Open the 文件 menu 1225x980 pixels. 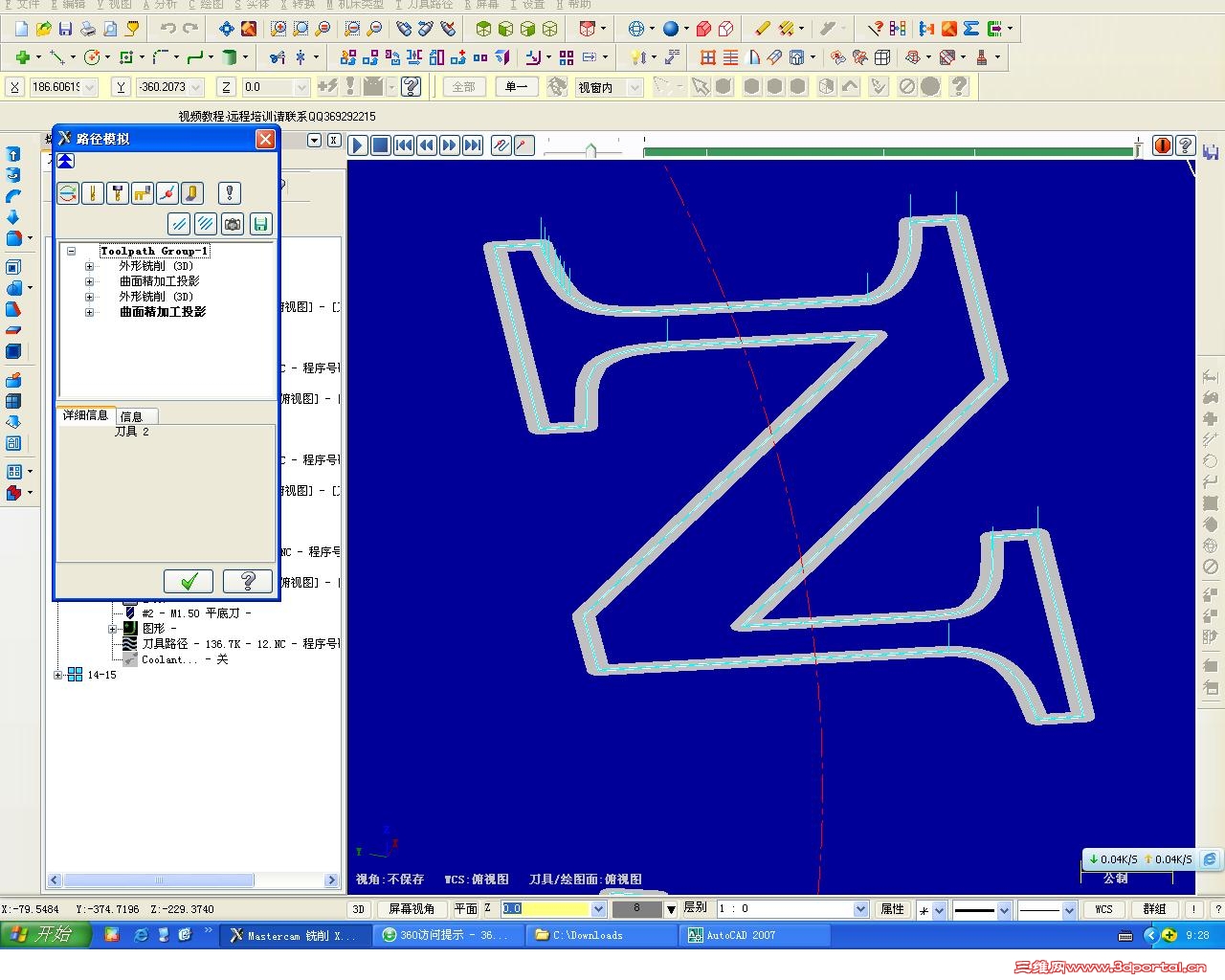tap(22, 5)
